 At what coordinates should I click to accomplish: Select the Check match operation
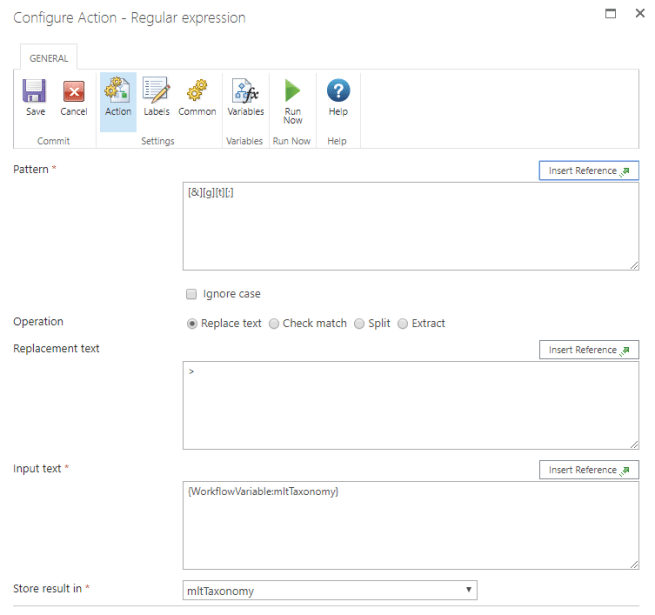pos(274,324)
